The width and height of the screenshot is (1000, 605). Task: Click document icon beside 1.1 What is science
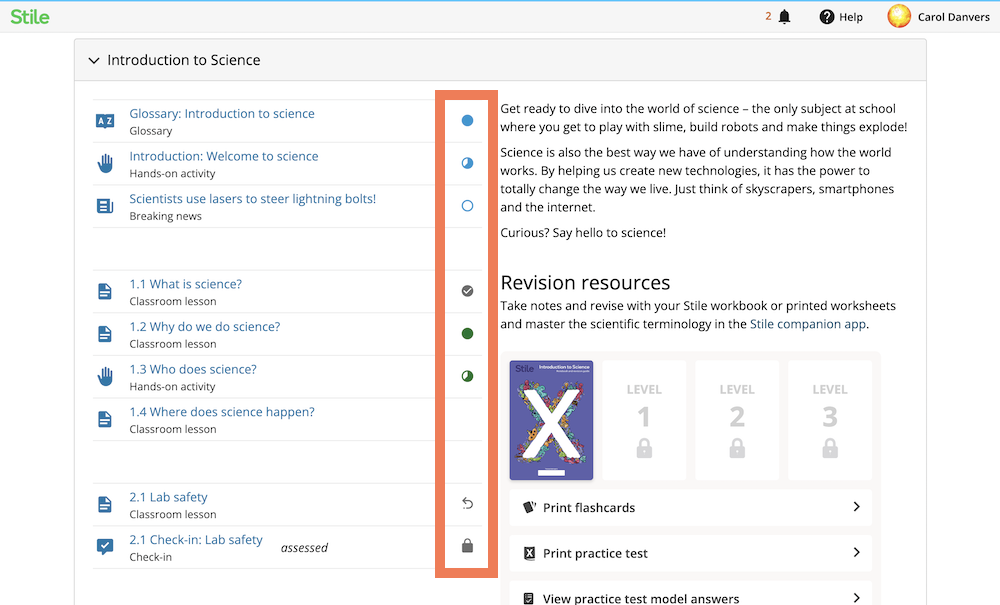(105, 291)
